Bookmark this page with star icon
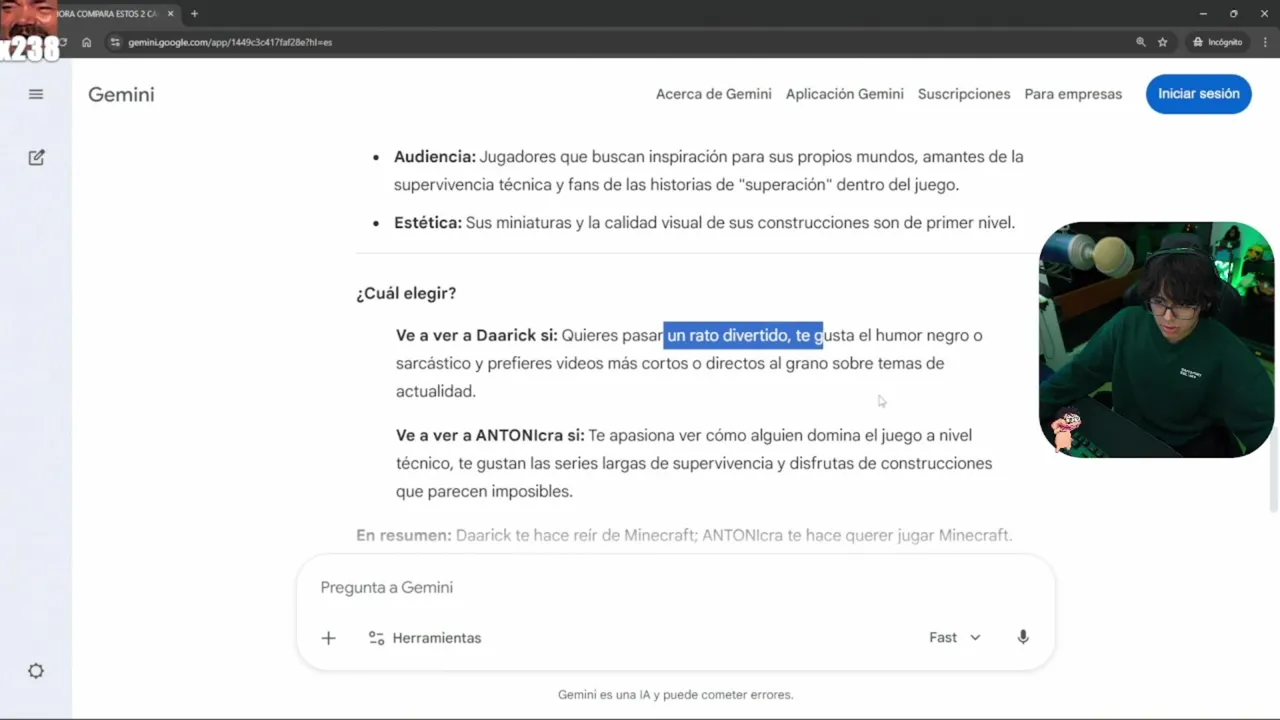The image size is (1280, 720). (x=1163, y=42)
